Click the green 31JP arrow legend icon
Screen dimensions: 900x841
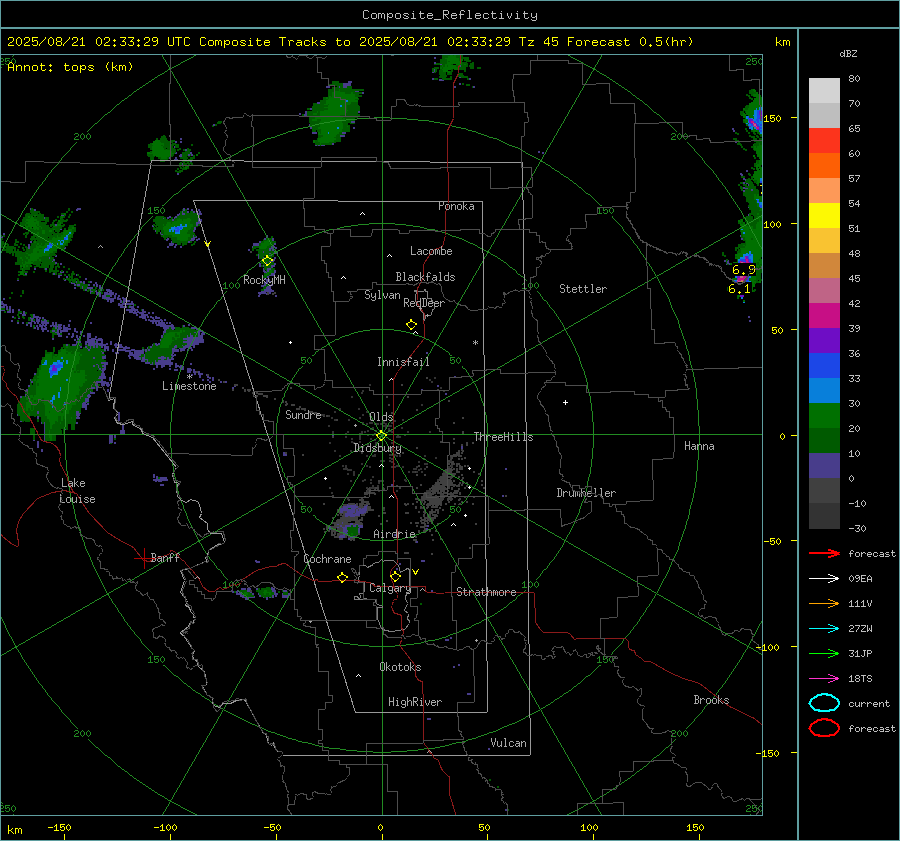[x=824, y=653]
